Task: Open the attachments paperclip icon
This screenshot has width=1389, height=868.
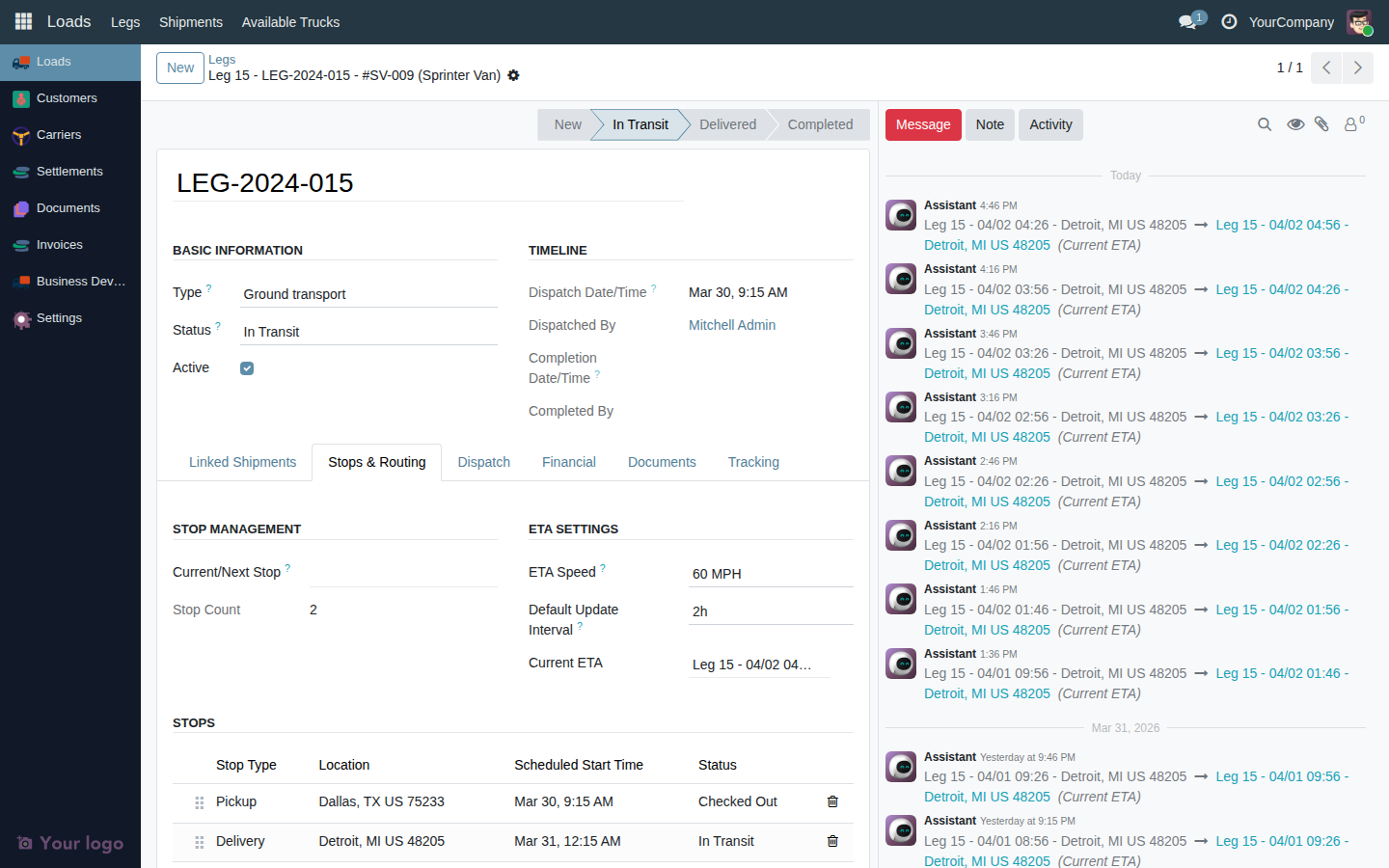Action: [x=1322, y=124]
